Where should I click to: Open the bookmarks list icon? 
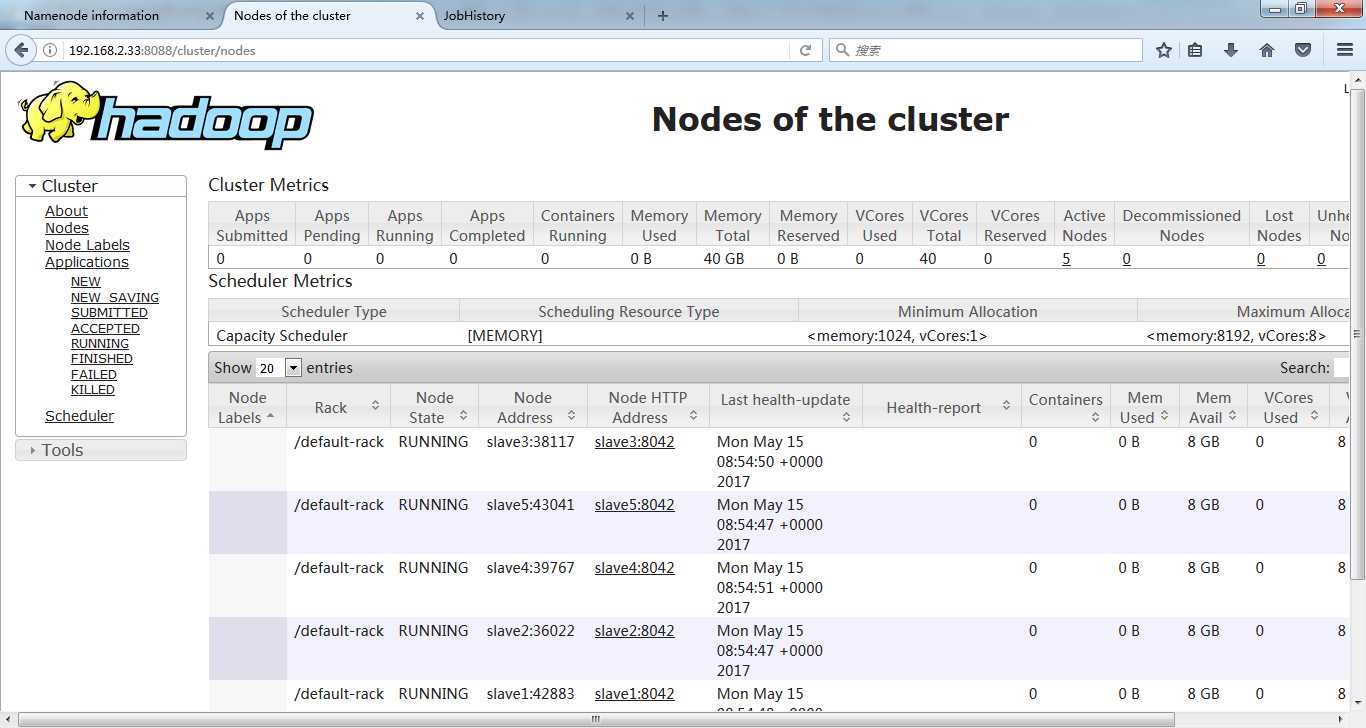click(x=1195, y=50)
